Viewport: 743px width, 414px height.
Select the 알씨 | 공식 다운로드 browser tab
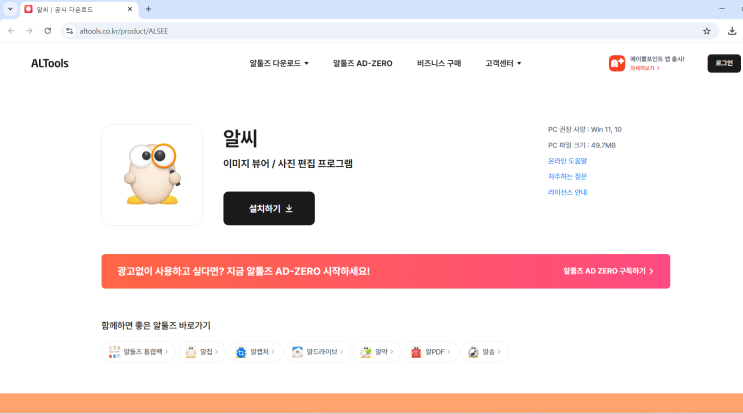[79, 9]
